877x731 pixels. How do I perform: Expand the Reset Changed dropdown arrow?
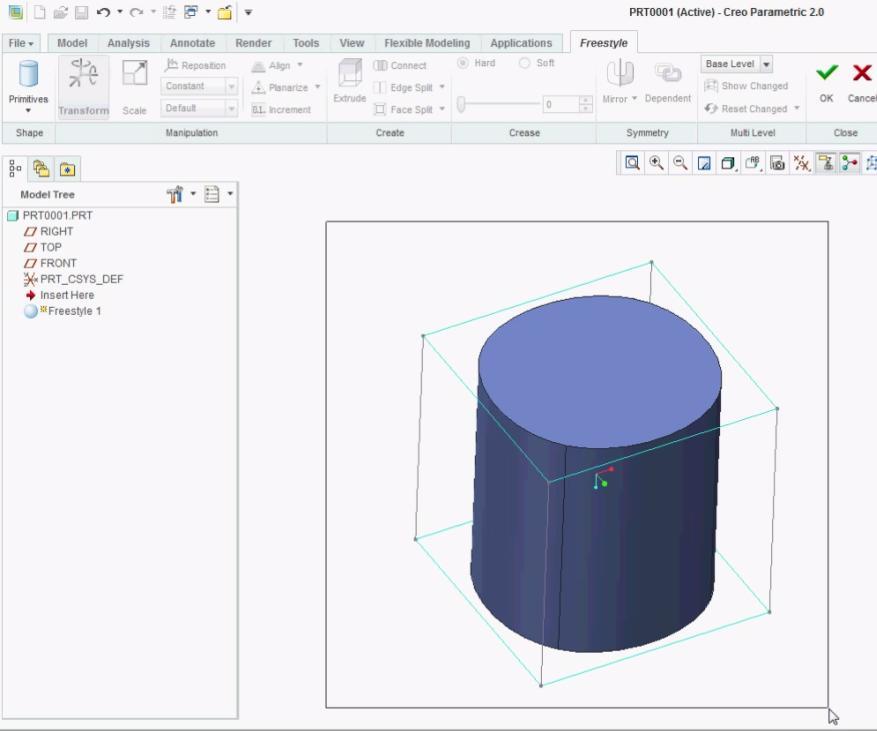coord(796,108)
